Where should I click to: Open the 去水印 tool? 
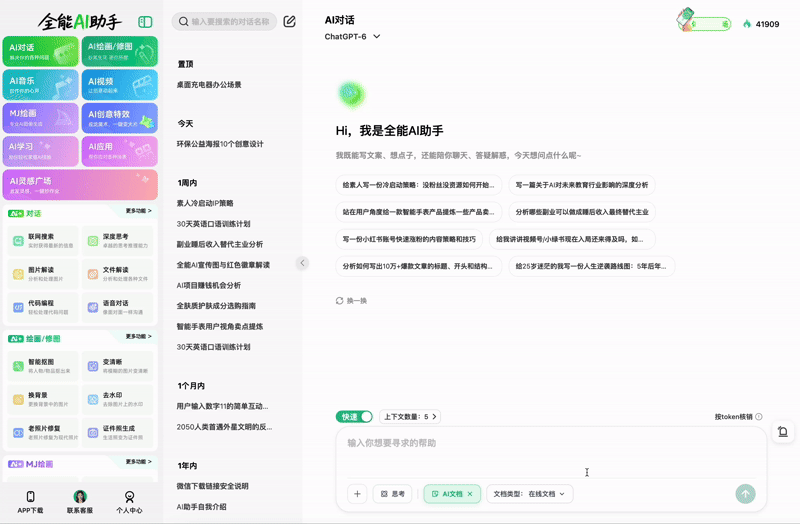pos(118,399)
